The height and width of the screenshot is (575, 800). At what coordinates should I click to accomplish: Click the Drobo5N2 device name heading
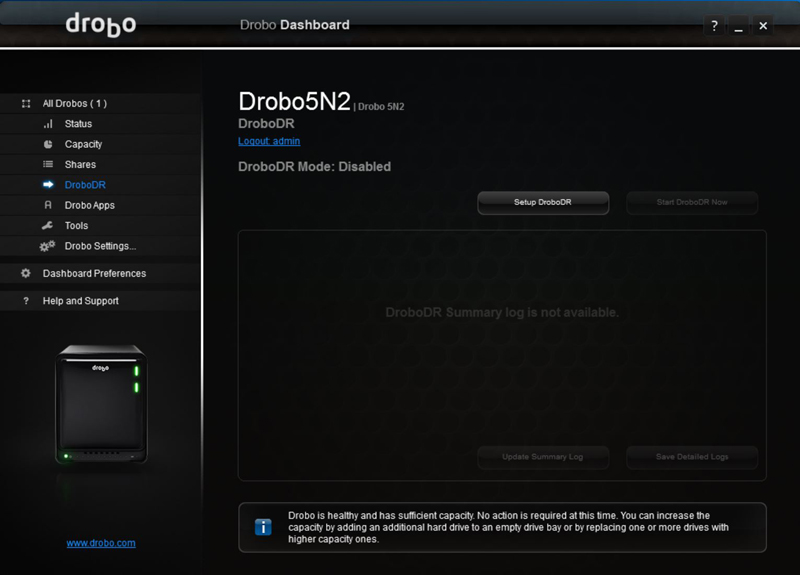(294, 101)
